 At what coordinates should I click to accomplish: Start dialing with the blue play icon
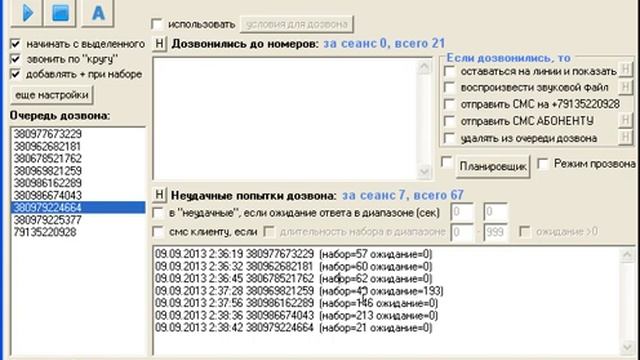27,12
